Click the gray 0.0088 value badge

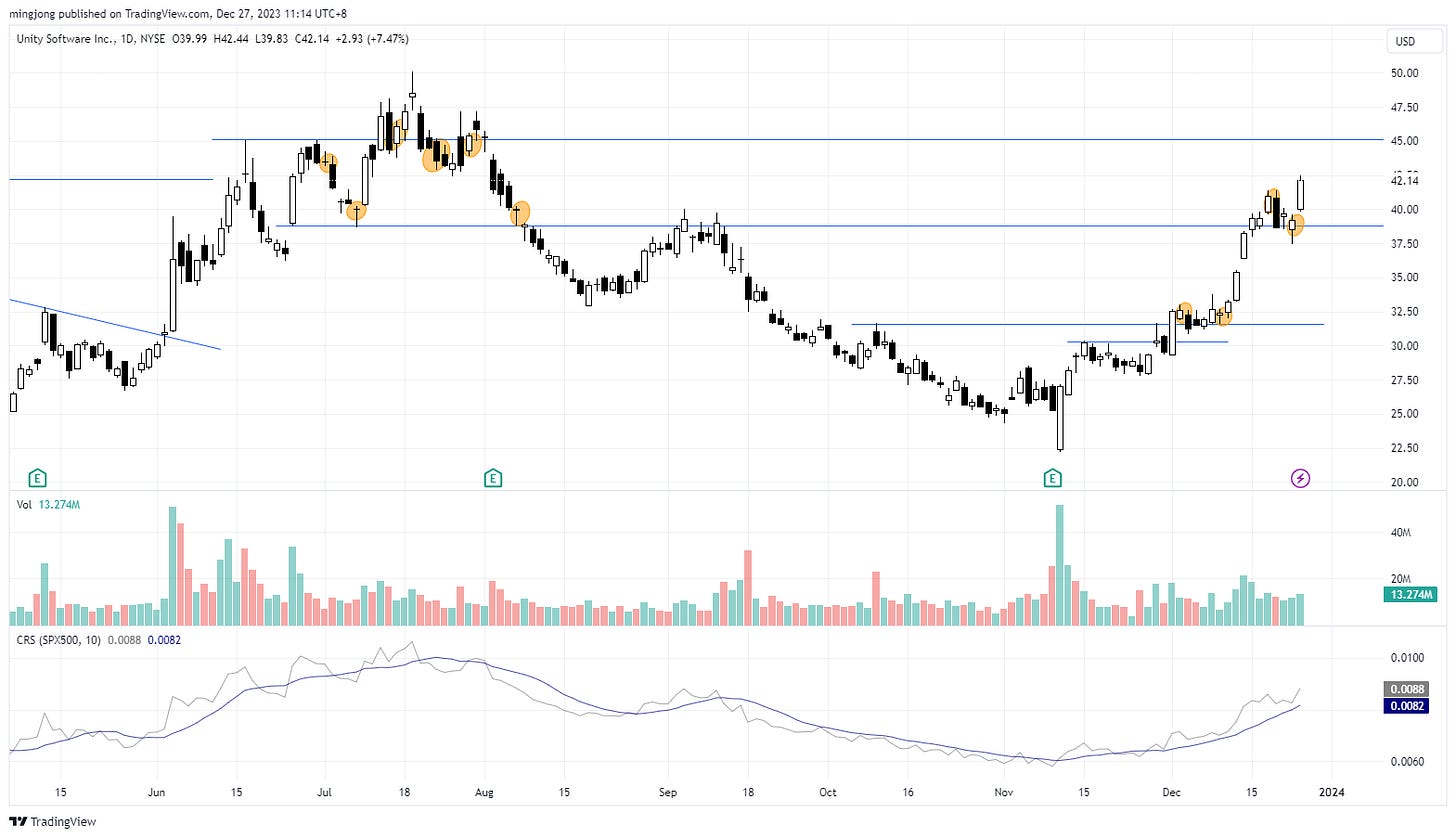tap(1404, 688)
